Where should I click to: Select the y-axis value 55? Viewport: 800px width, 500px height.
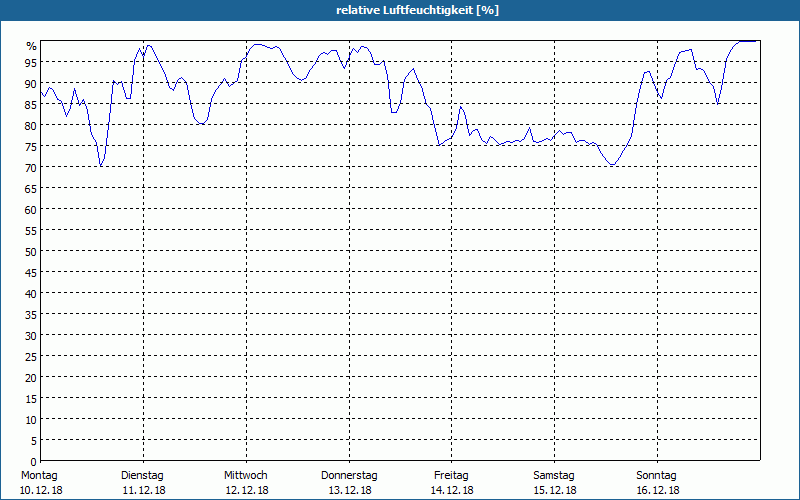click(x=31, y=231)
